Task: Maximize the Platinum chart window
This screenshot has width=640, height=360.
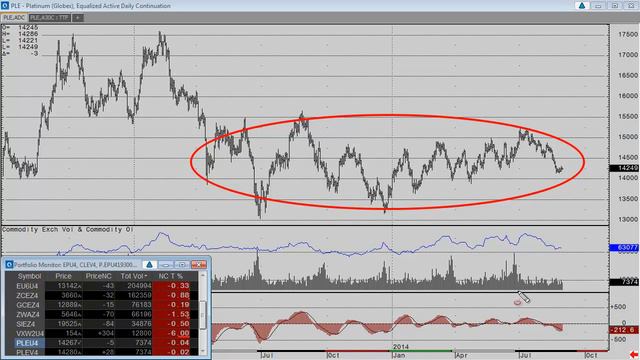Action: click(615, 6)
